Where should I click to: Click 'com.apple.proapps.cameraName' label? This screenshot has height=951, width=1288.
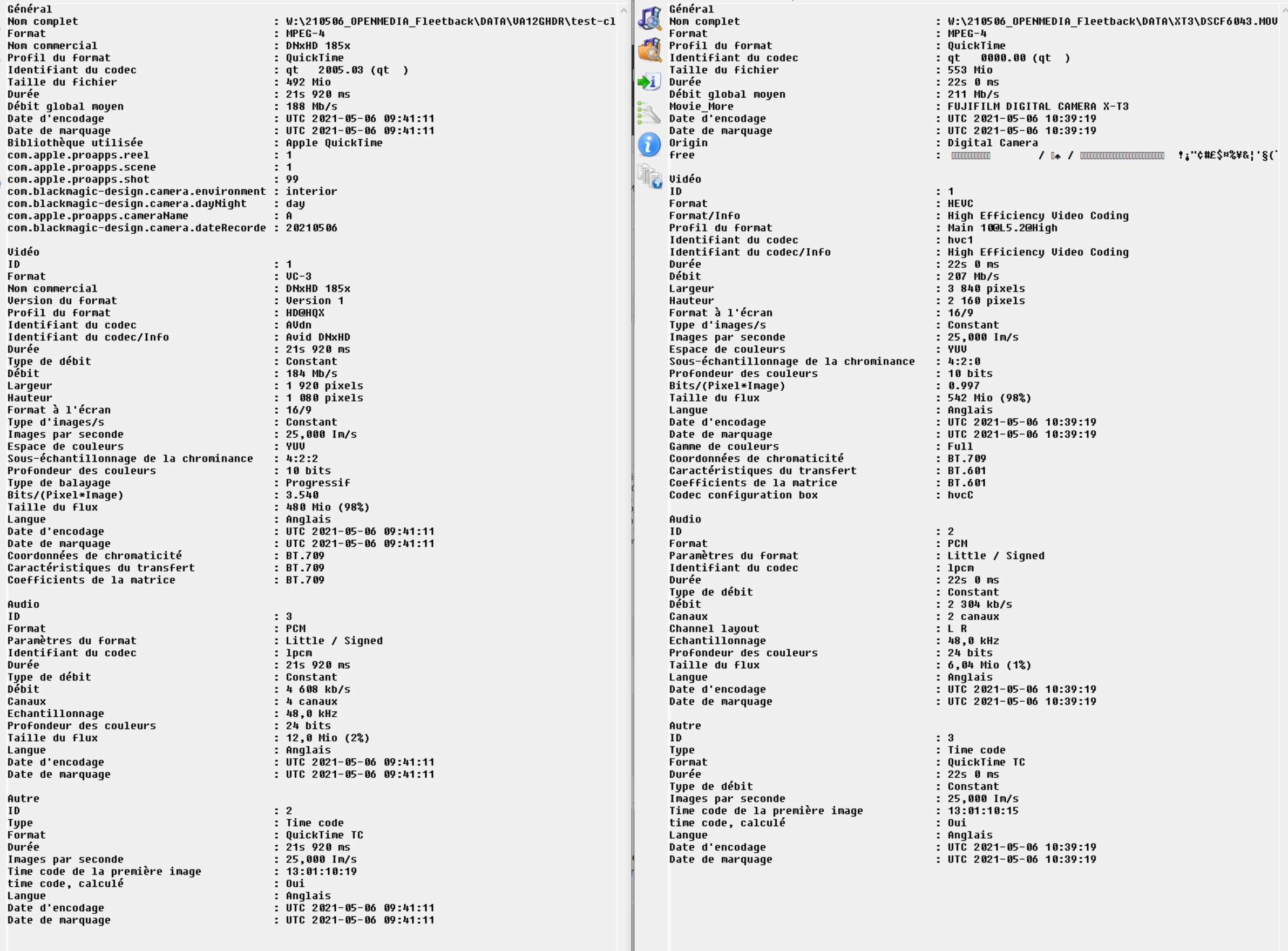98,216
